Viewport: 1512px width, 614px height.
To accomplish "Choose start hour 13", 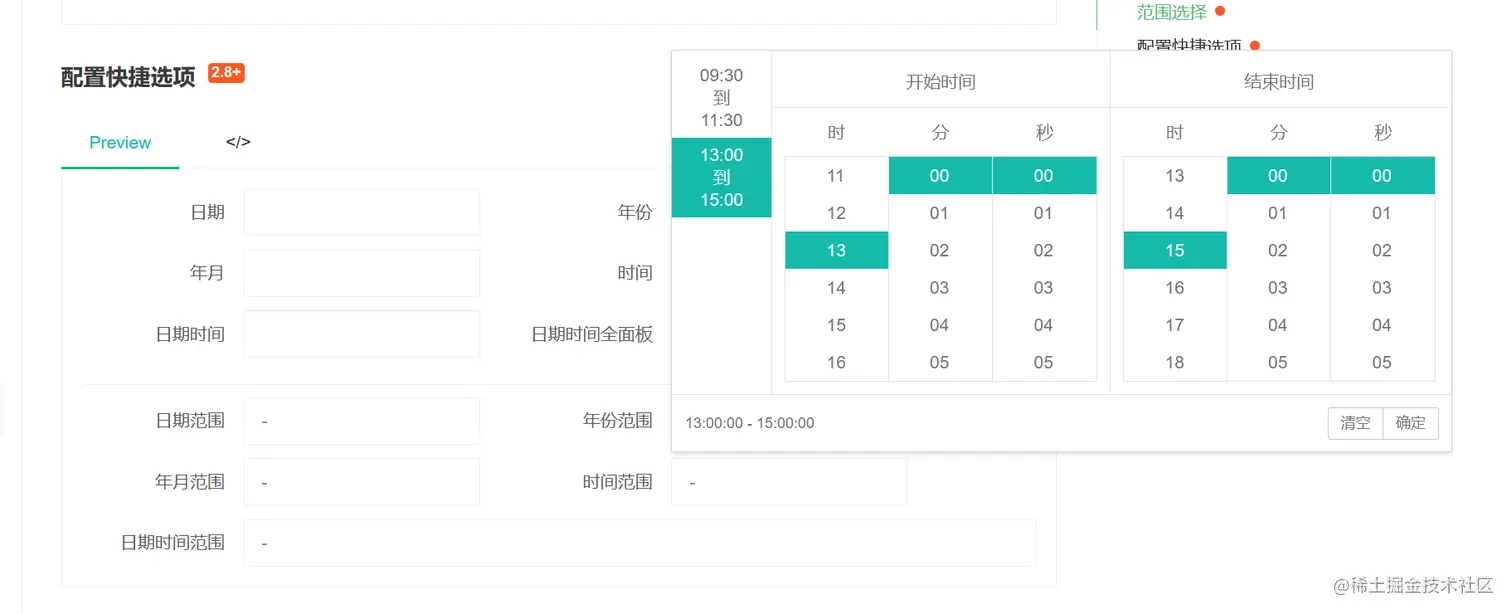I will tap(836, 251).
